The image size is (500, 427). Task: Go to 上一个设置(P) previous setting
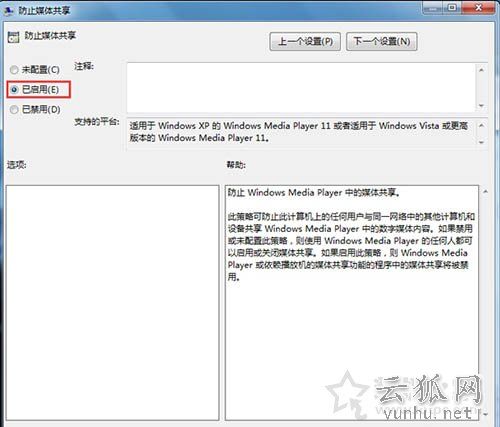305,42
